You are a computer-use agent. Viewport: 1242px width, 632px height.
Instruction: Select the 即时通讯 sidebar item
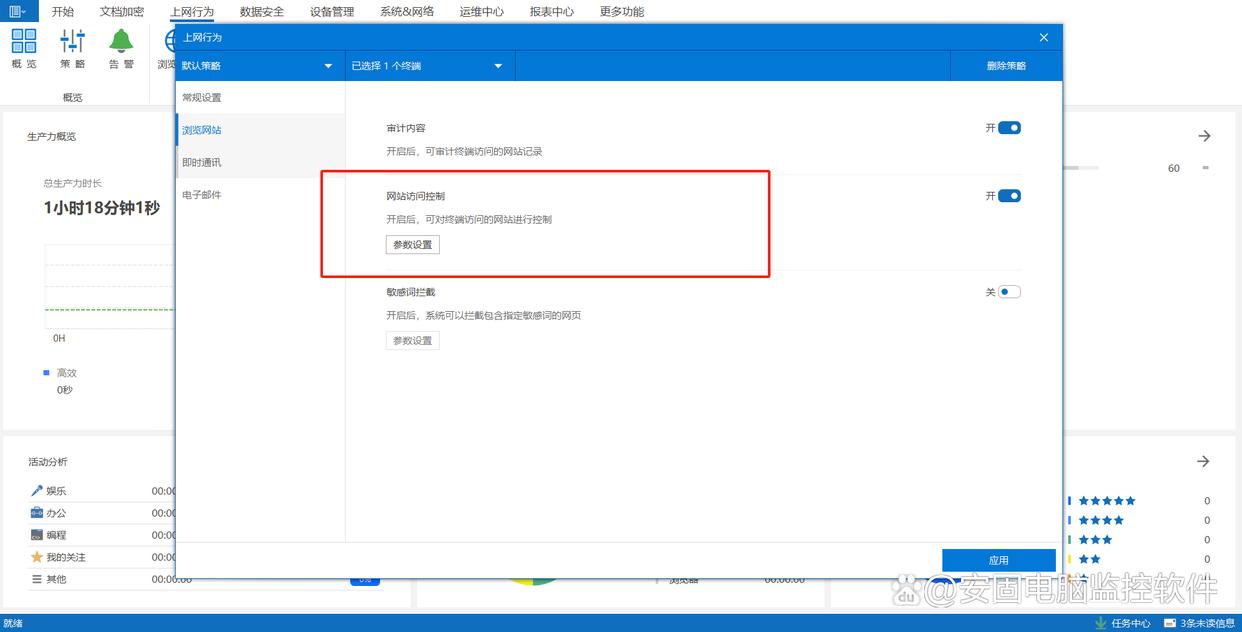point(202,162)
